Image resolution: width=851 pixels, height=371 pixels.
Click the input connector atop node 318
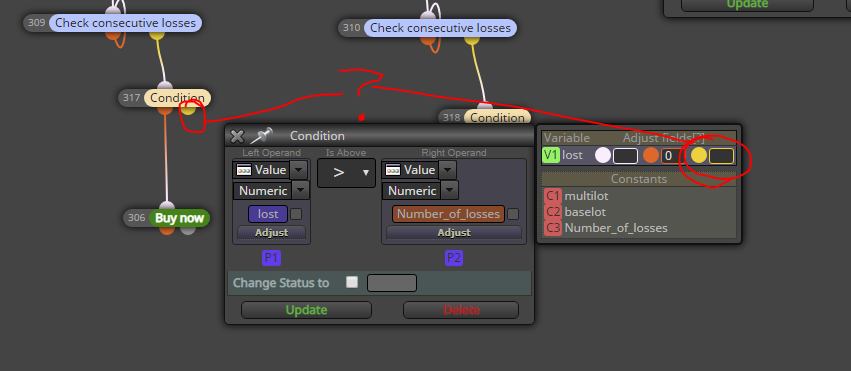[x=485, y=106]
